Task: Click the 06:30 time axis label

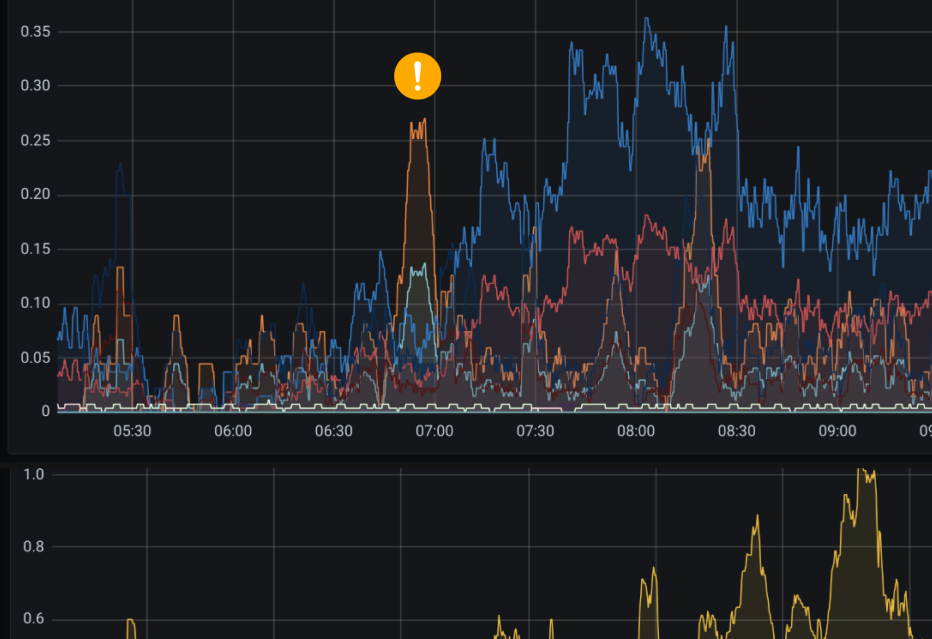Action: pos(334,431)
